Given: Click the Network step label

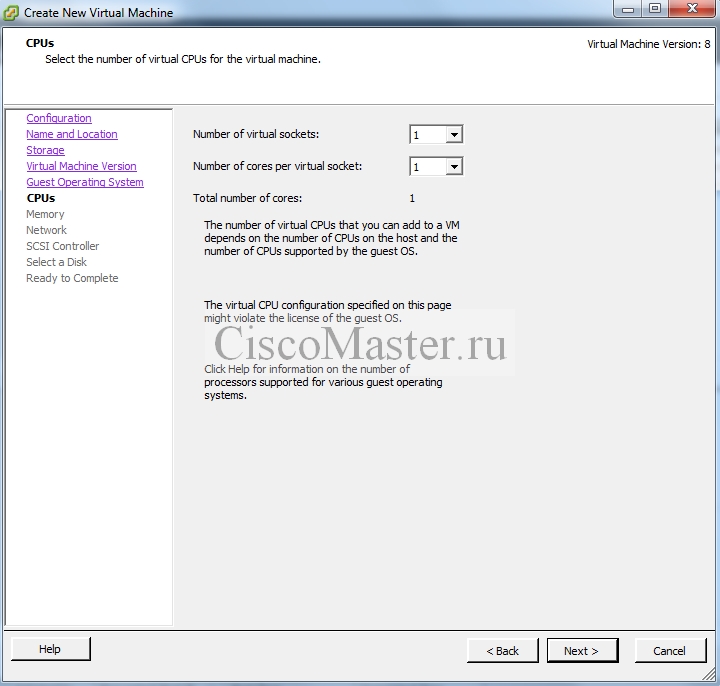Looking at the screenshot, I should coord(46,230).
